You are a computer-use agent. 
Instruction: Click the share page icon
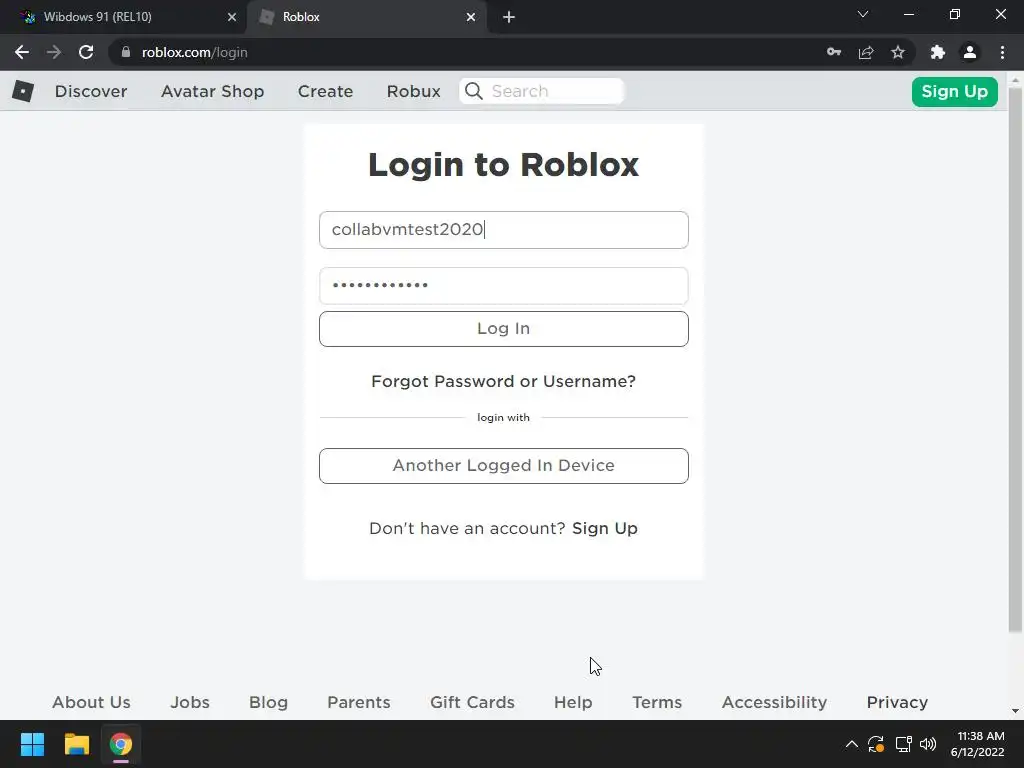pyautogui.click(x=866, y=52)
